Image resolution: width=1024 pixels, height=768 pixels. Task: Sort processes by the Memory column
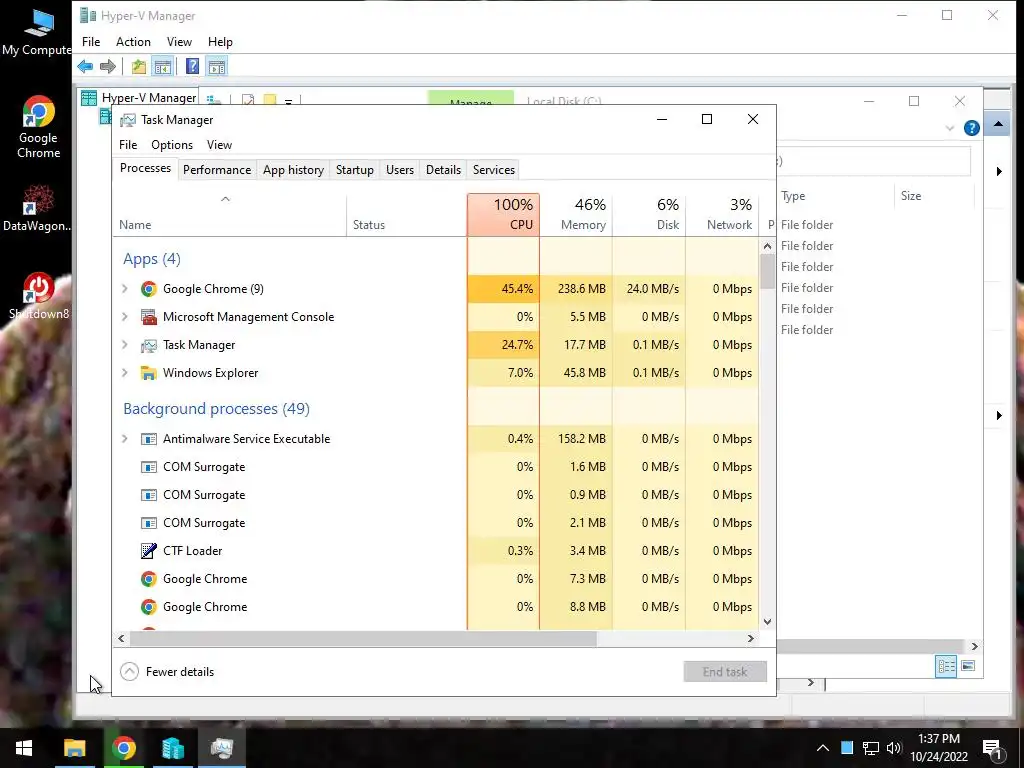[x=576, y=214]
